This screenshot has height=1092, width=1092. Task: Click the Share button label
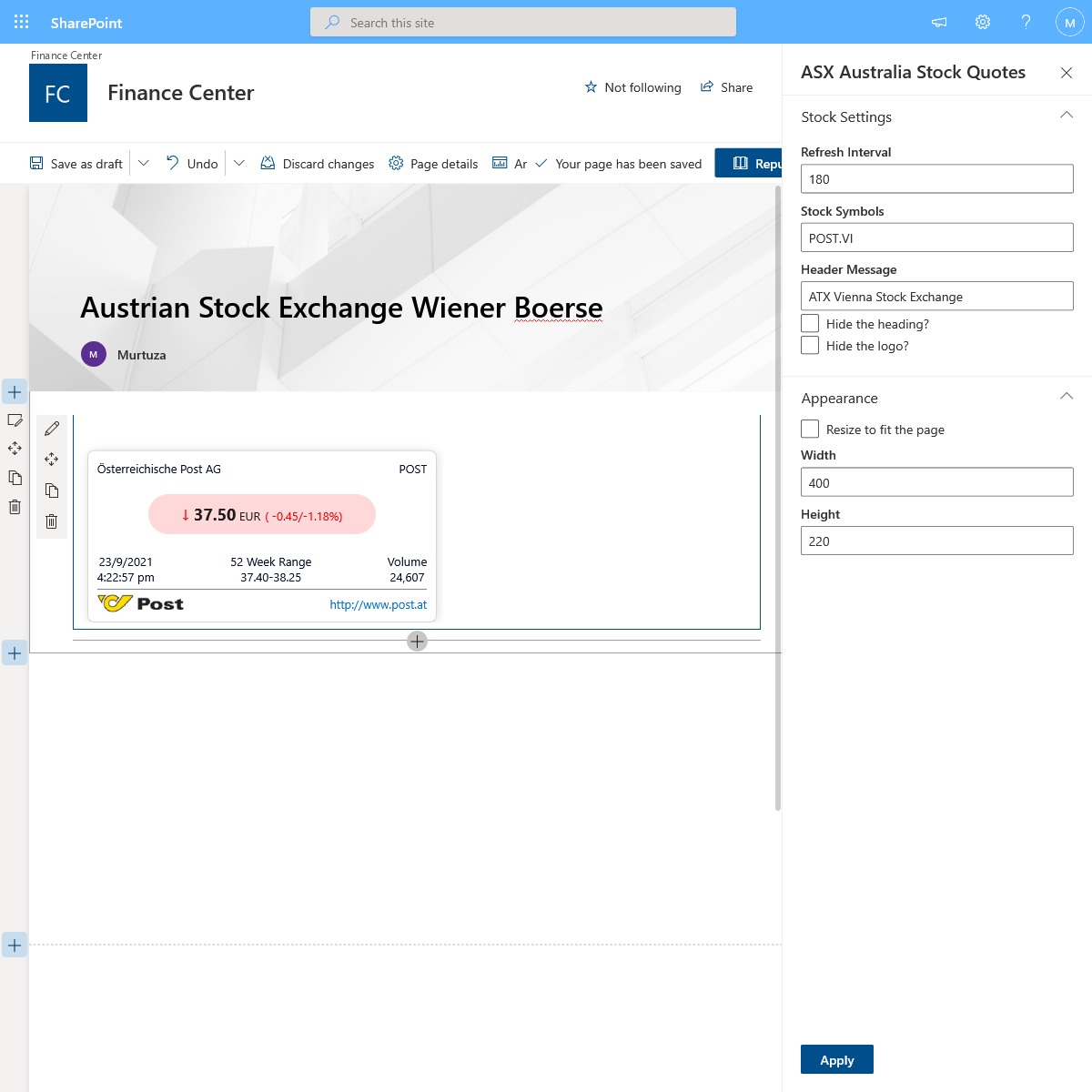[x=736, y=87]
